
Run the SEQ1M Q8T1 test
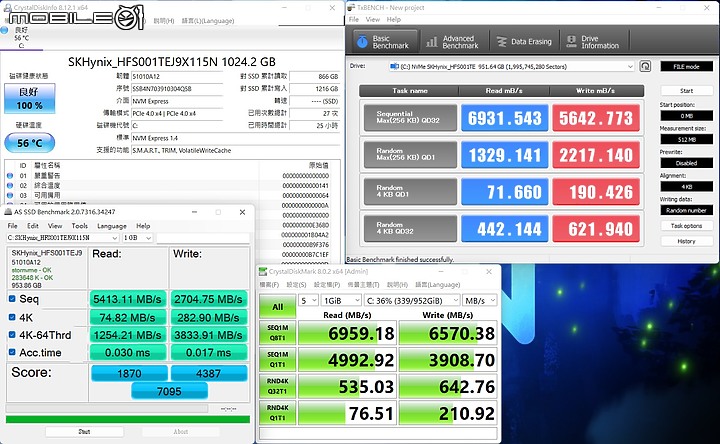[277, 333]
